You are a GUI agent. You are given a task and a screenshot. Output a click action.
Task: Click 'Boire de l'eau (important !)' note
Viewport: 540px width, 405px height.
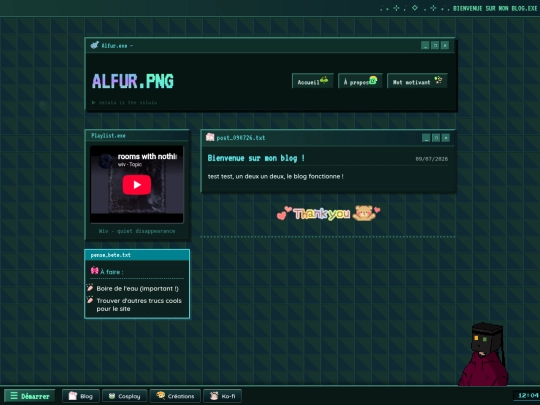click(137, 289)
